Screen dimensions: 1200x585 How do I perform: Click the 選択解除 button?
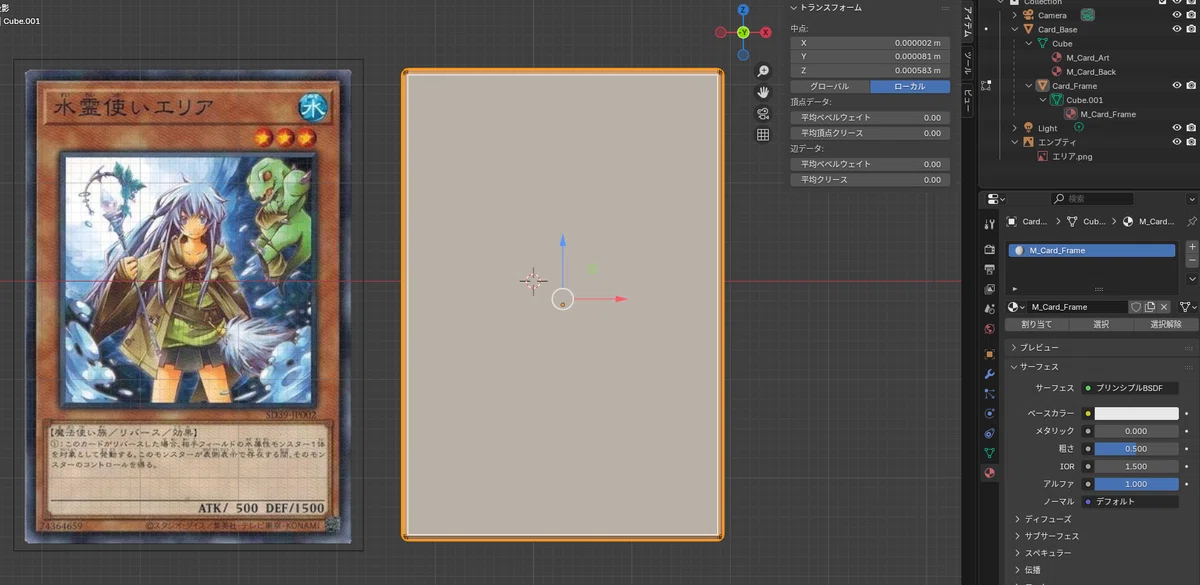1166,324
